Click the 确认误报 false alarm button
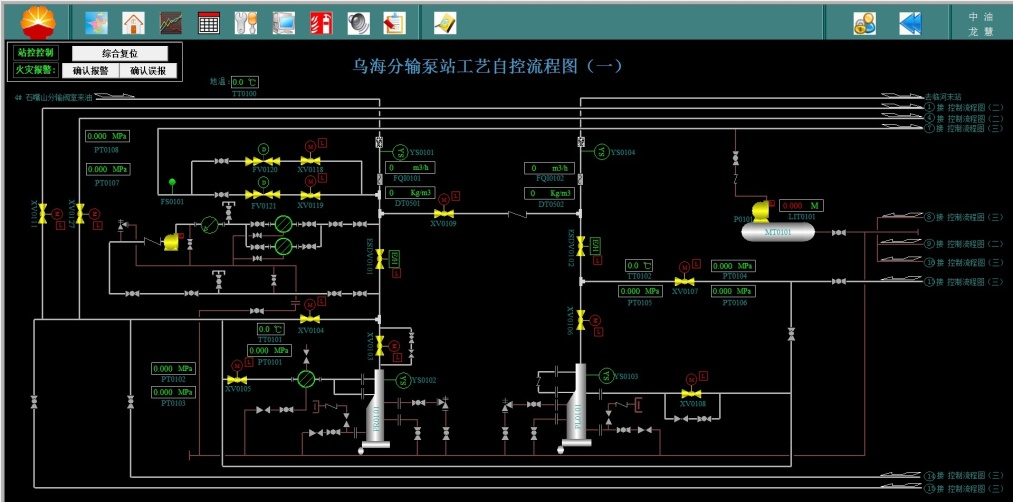The image size is (1013, 502). 149,71
